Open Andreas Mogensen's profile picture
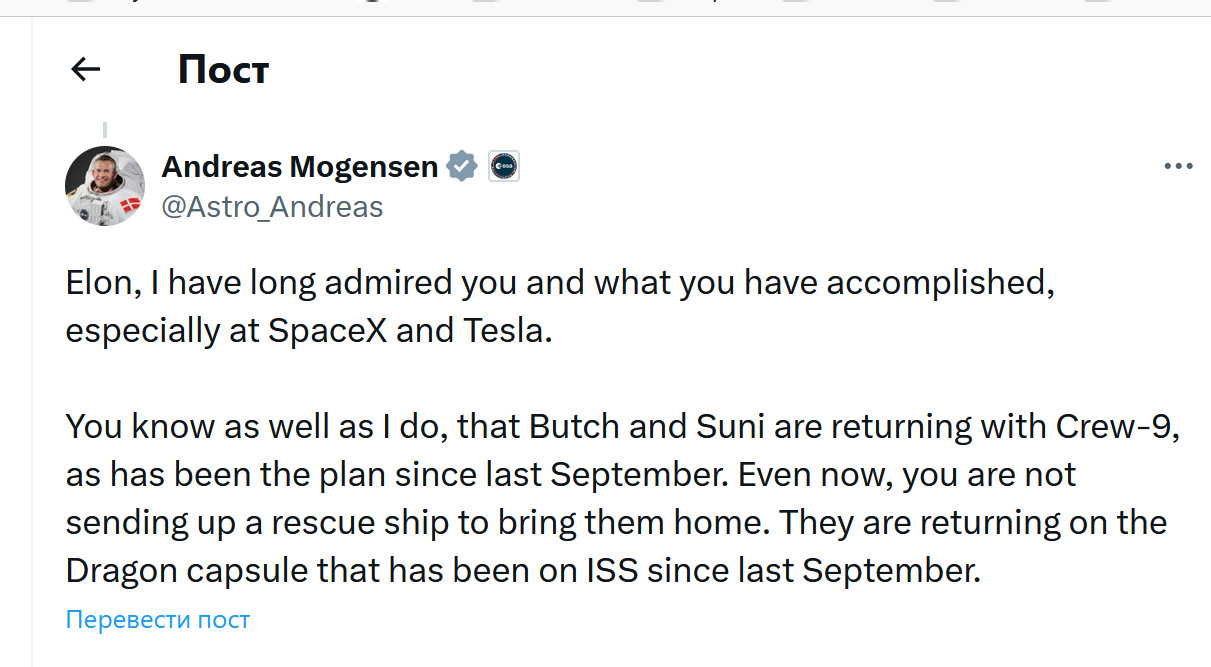Viewport: 1211px width, 667px height. 105,186
